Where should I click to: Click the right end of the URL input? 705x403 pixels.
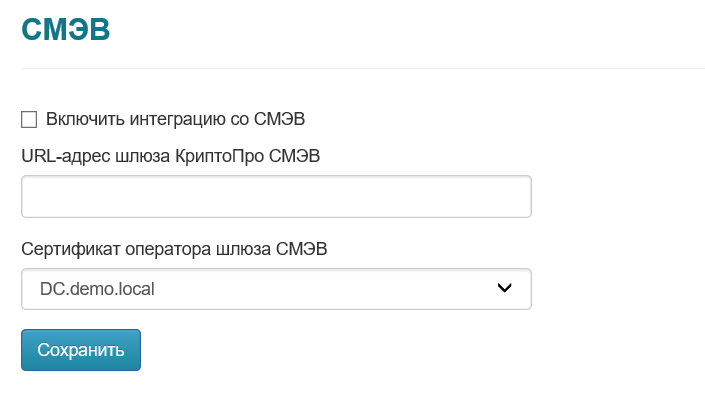tap(515, 197)
